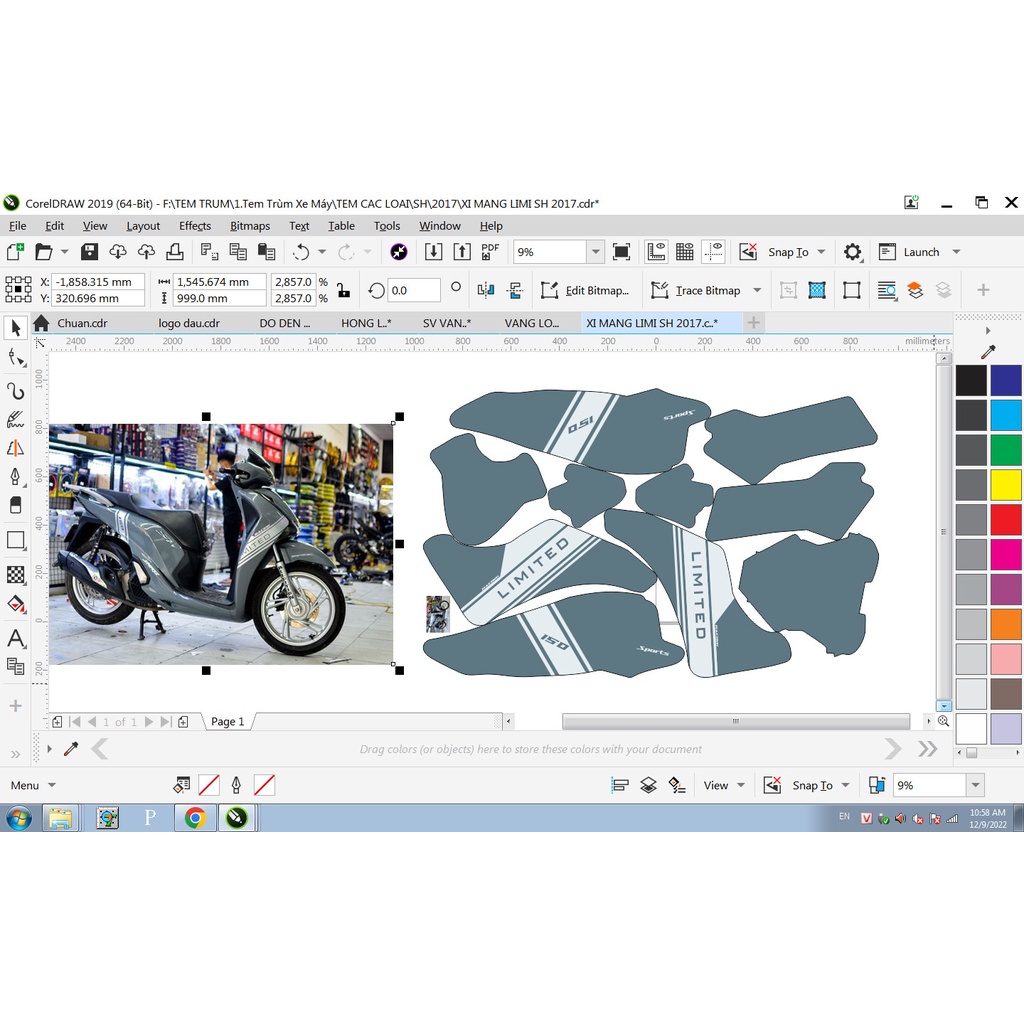Viewport: 1024px width, 1024px height.
Task: Click the Save disk icon
Action: coord(89,252)
